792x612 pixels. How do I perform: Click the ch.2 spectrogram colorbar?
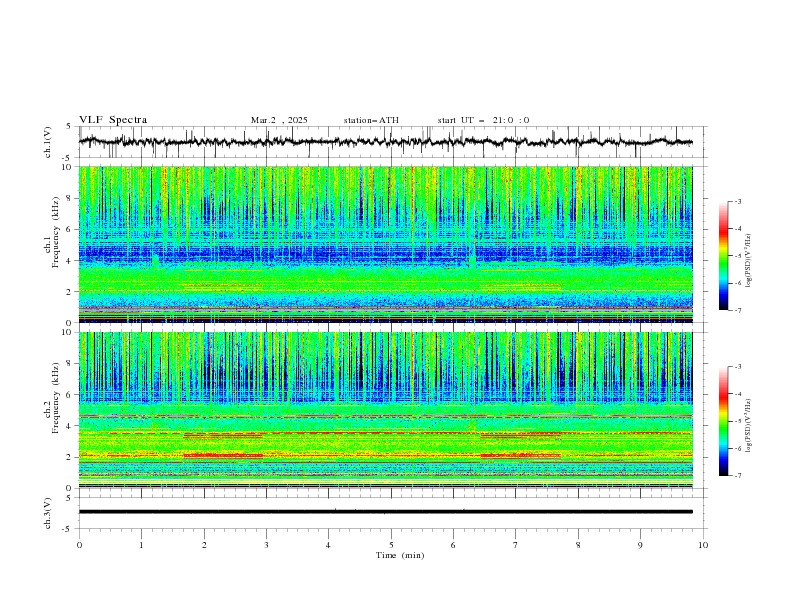723,421
